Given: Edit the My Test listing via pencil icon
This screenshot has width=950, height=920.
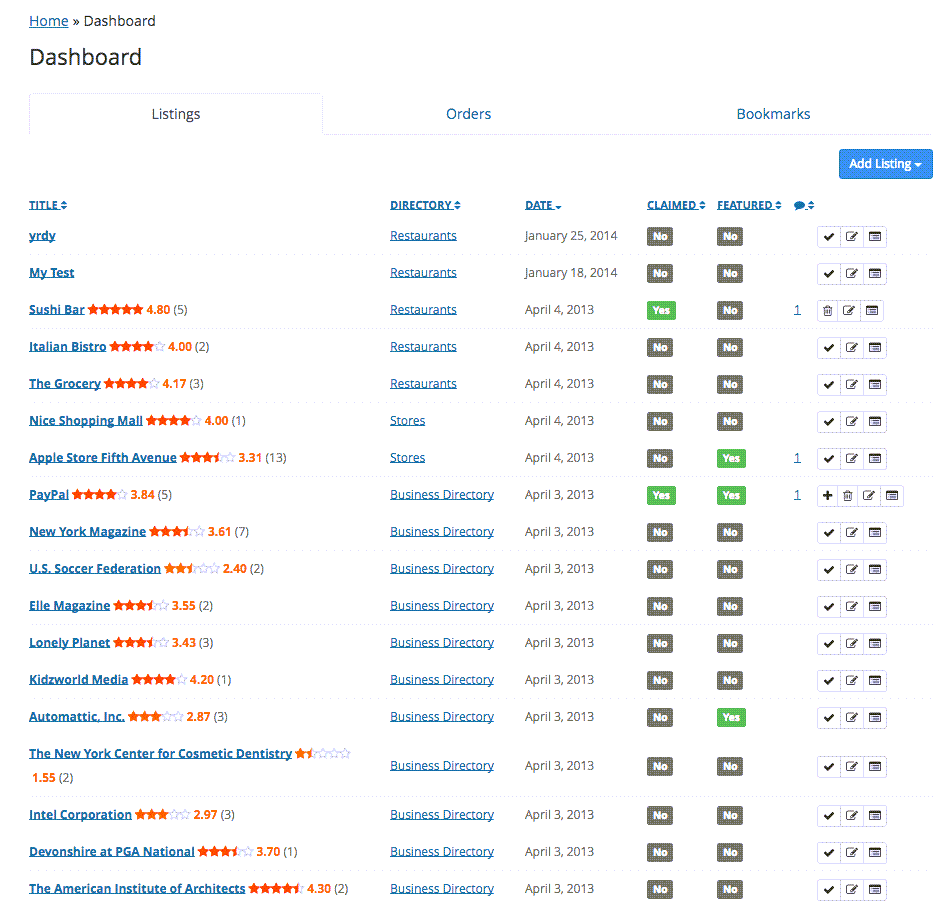Looking at the screenshot, I should click(x=851, y=273).
